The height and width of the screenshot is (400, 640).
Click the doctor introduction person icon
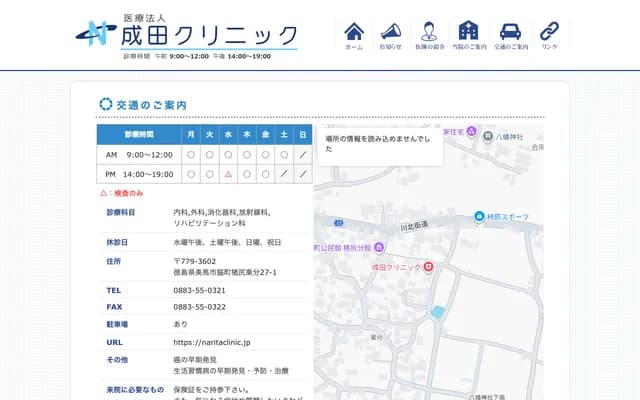429,31
